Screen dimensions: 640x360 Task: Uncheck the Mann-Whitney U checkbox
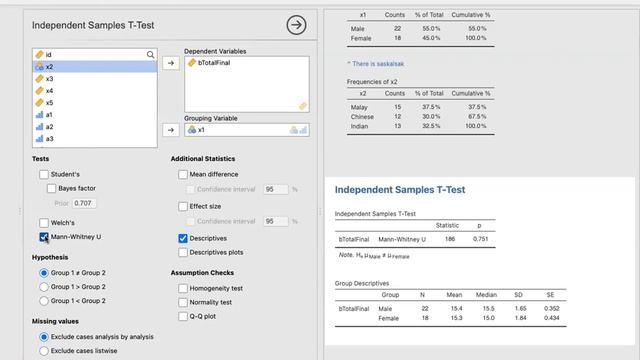(x=44, y=237)
